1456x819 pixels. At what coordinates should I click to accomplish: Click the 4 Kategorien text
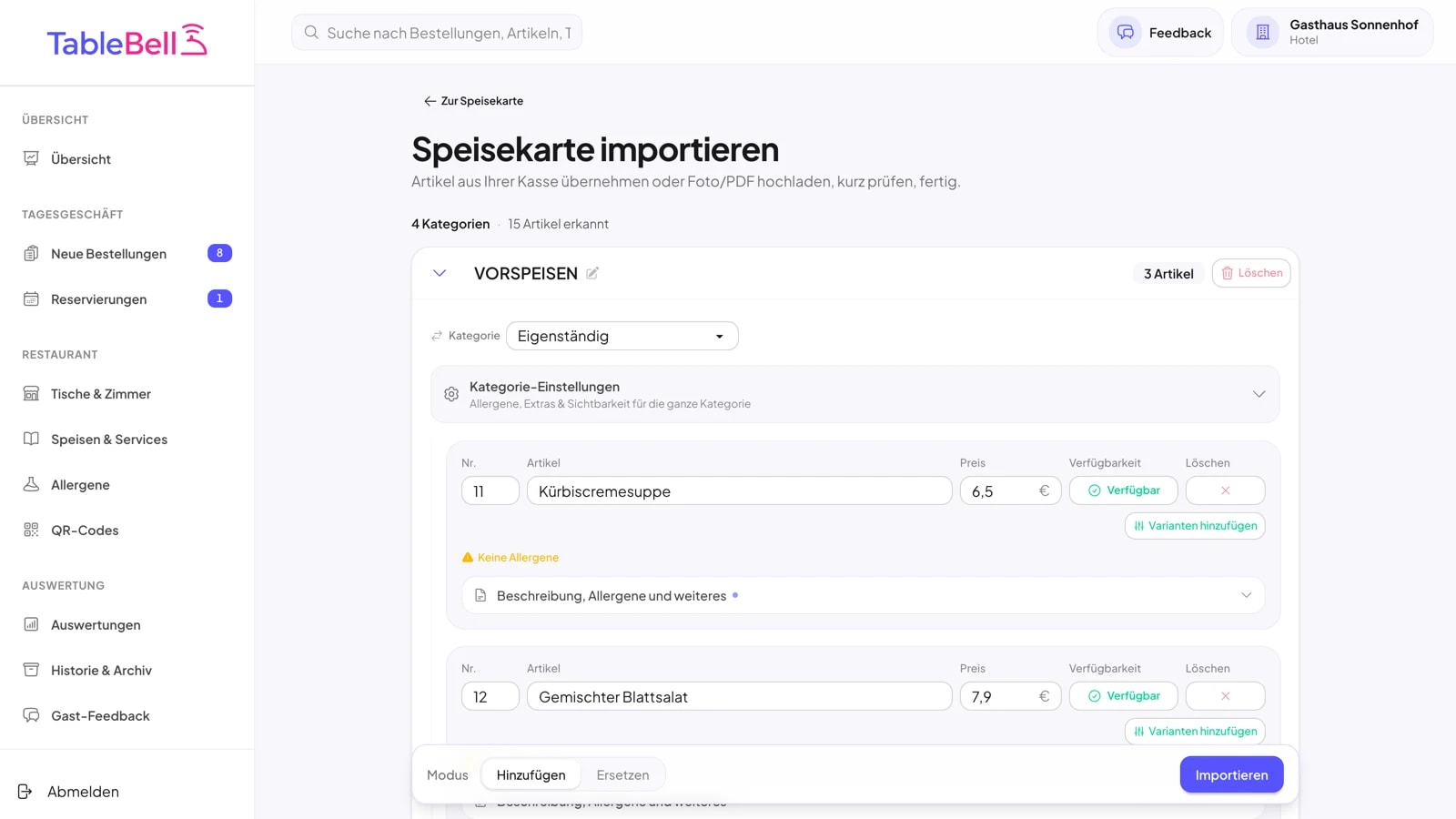pos(450,224)
